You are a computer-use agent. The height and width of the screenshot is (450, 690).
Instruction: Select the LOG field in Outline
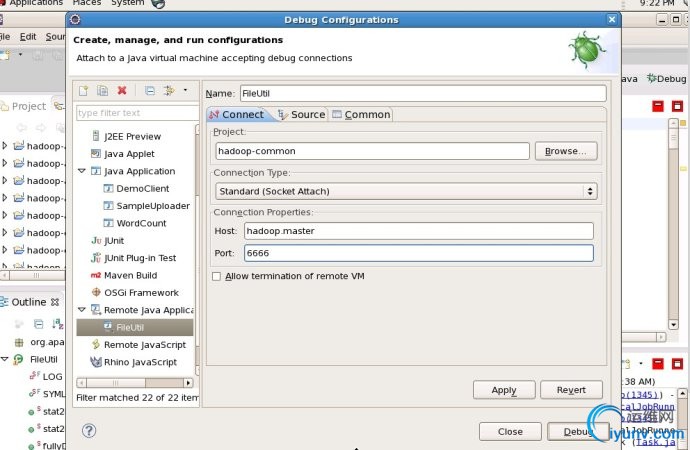(46, 377)
